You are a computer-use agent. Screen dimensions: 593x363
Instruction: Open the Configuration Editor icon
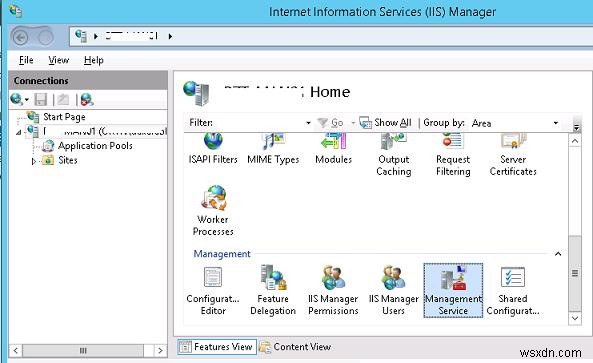point(213,290)
